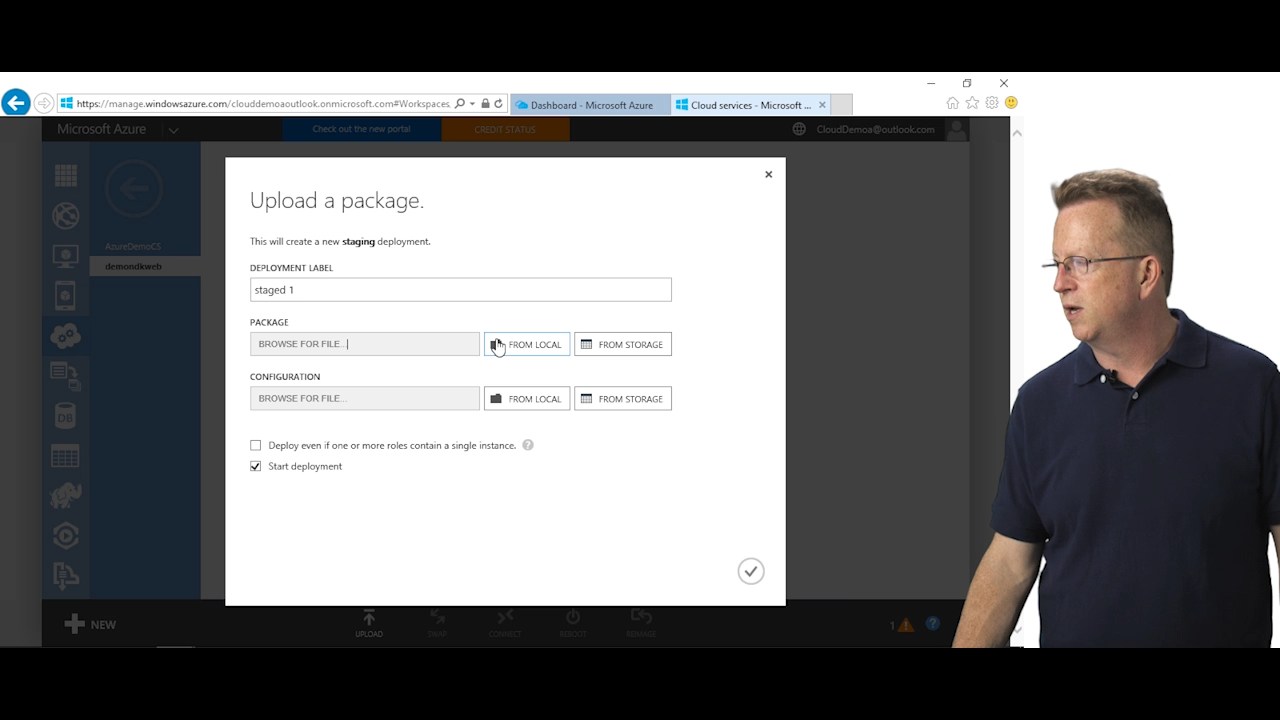Open the Credit Status banner
Image resolution: width=1280 pixels, height=720 pixels.
click(x=505, y=129)
